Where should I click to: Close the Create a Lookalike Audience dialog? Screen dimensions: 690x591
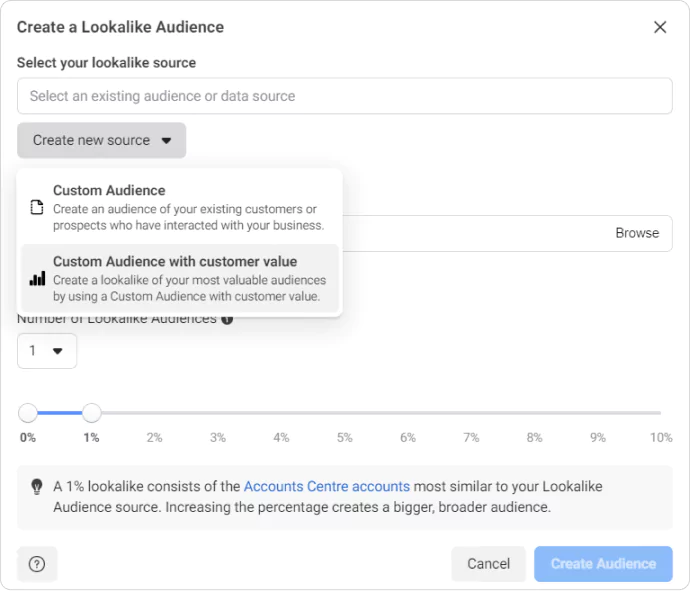tap(660, 27)
